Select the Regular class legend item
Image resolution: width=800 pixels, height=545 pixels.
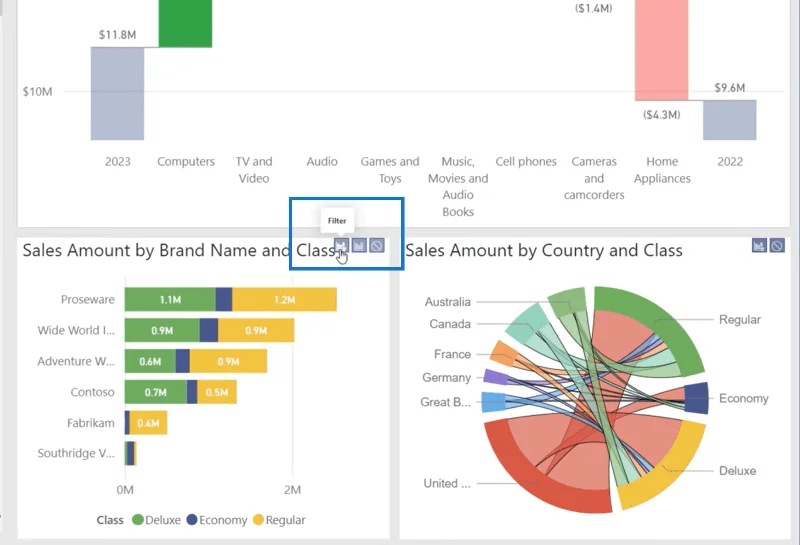pyautogui.click(x=279, y=520)
